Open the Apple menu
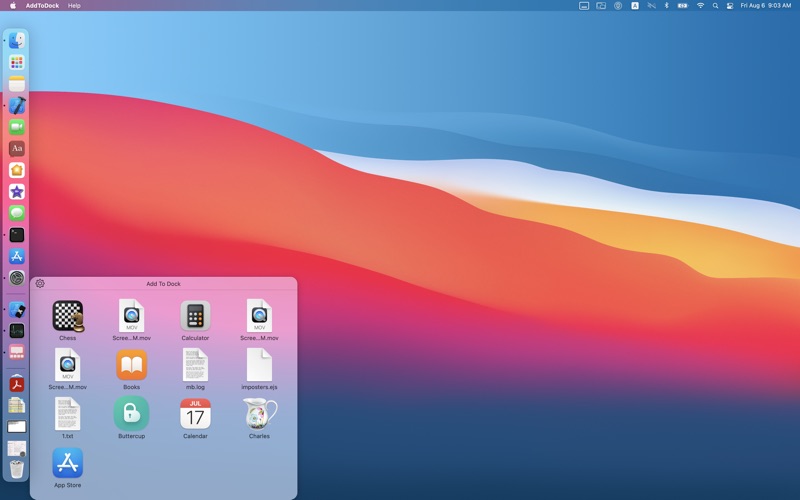Image resolution: width=800 pixels, height=500 pixels. [13, 6]
